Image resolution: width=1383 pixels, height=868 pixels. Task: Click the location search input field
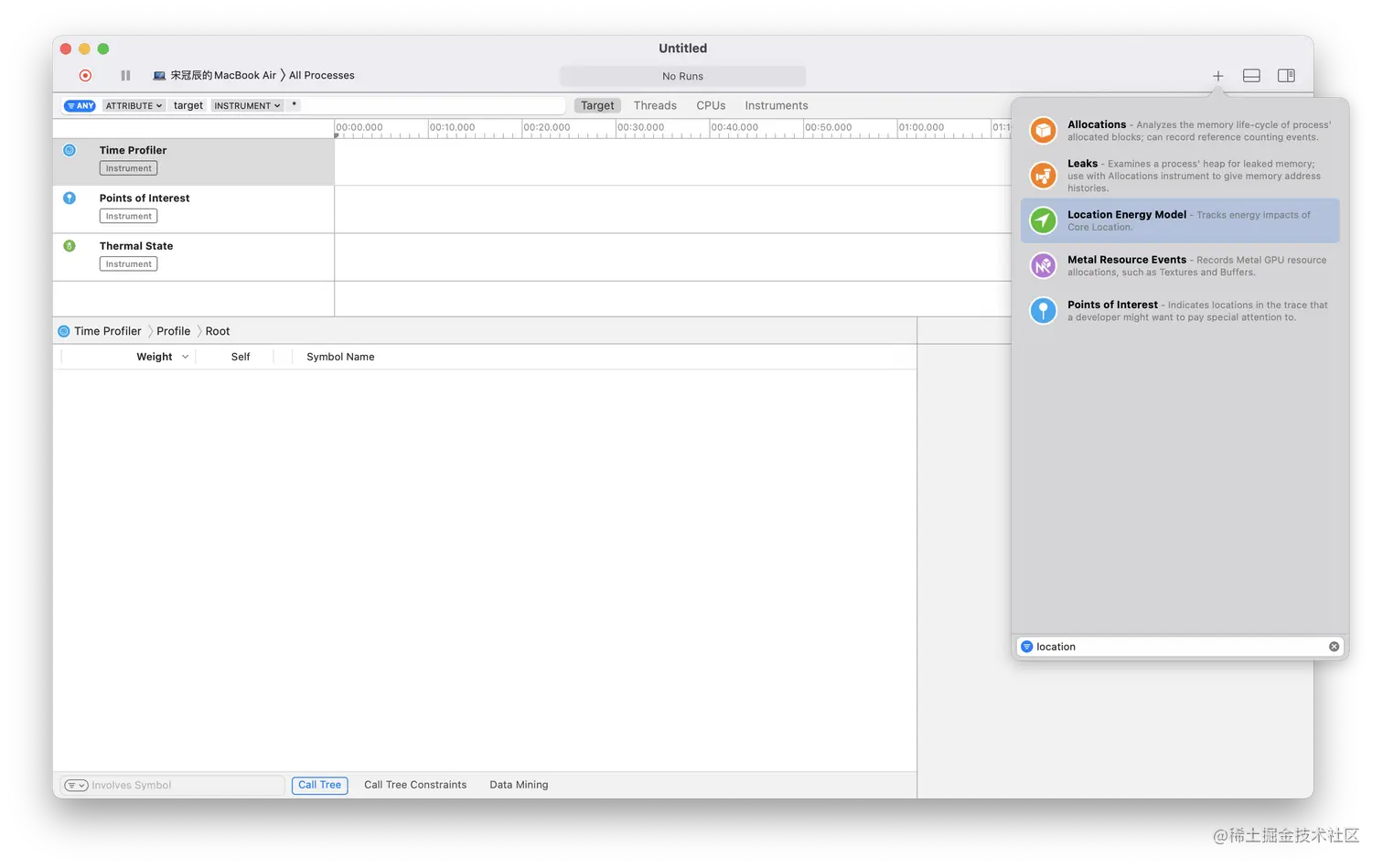point(1180,647)
